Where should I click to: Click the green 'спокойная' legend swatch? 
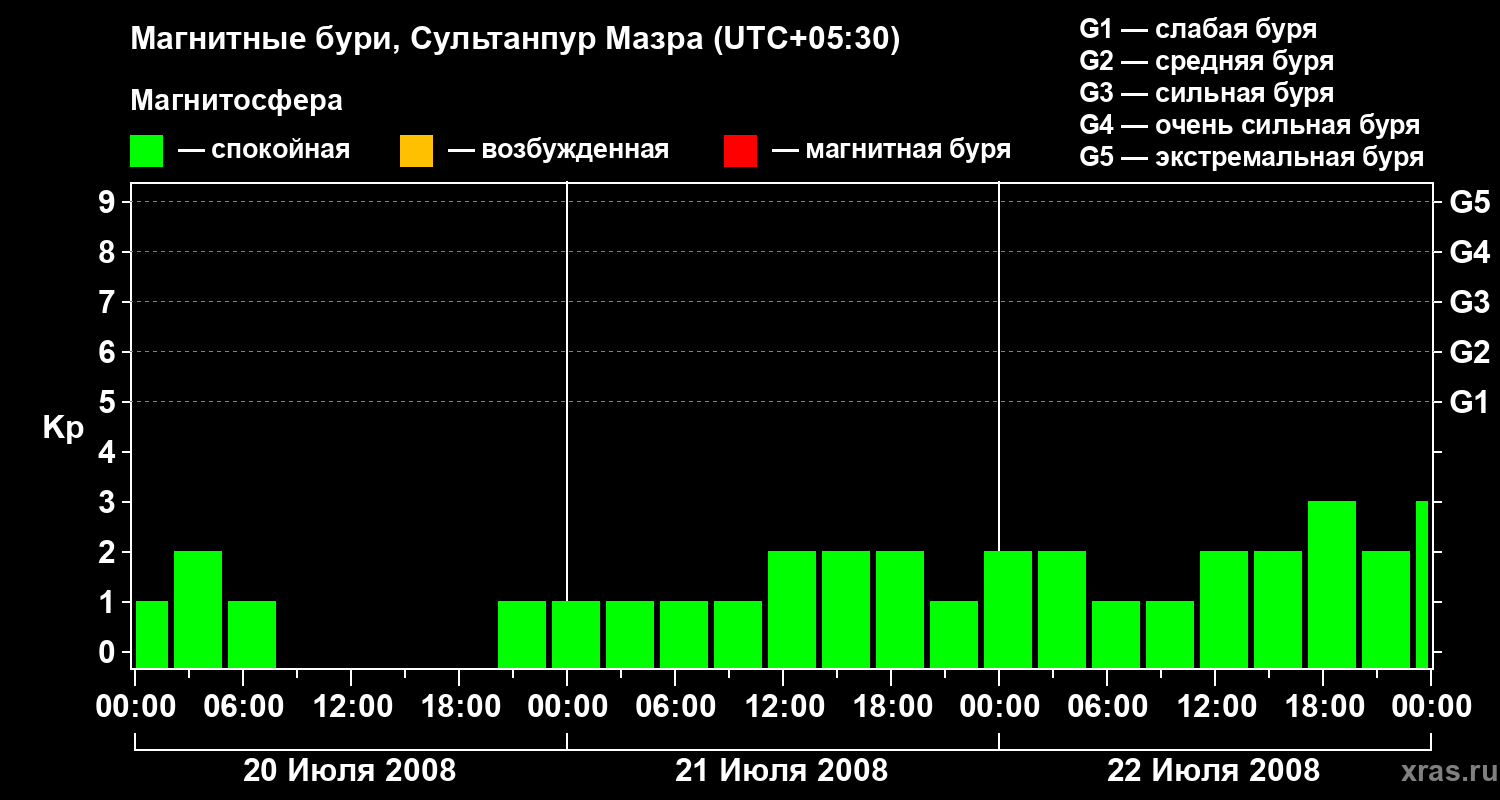point(146,151)
